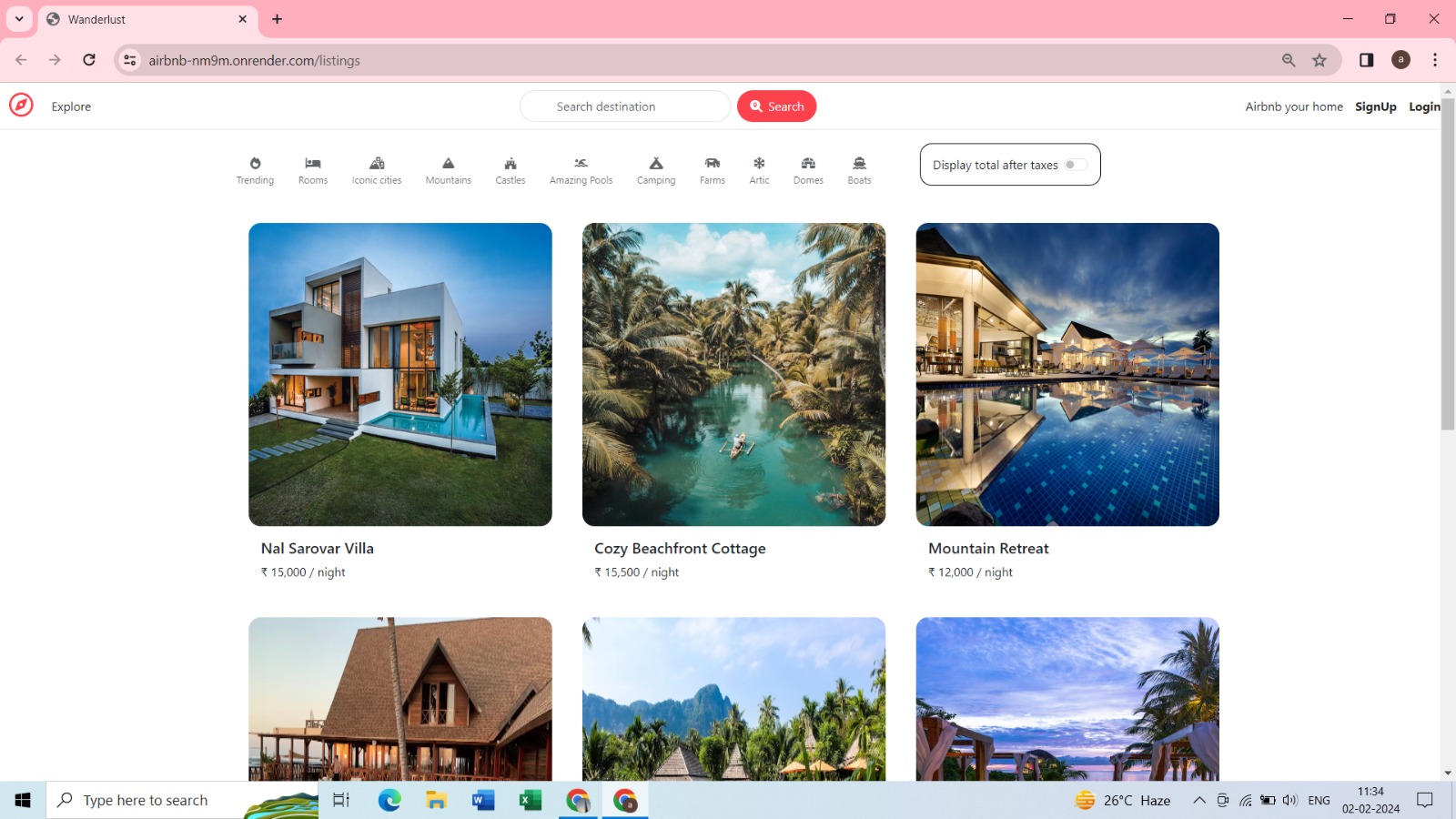Filter listings by Castles
Screen dimensions: 1456x819
tap(511, 170)
